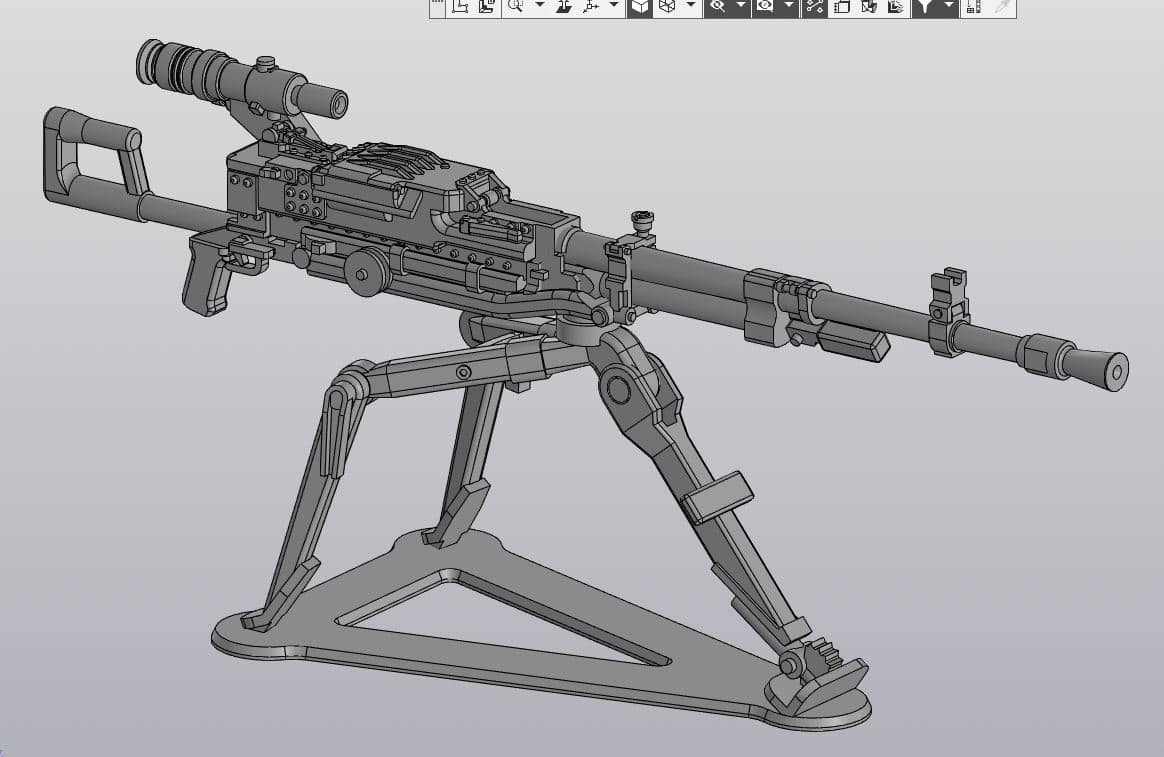1164x757 pixels.
Task: Open the zoom options dropdown arrow
Action: pyautogui.click(x=540, y=7)
